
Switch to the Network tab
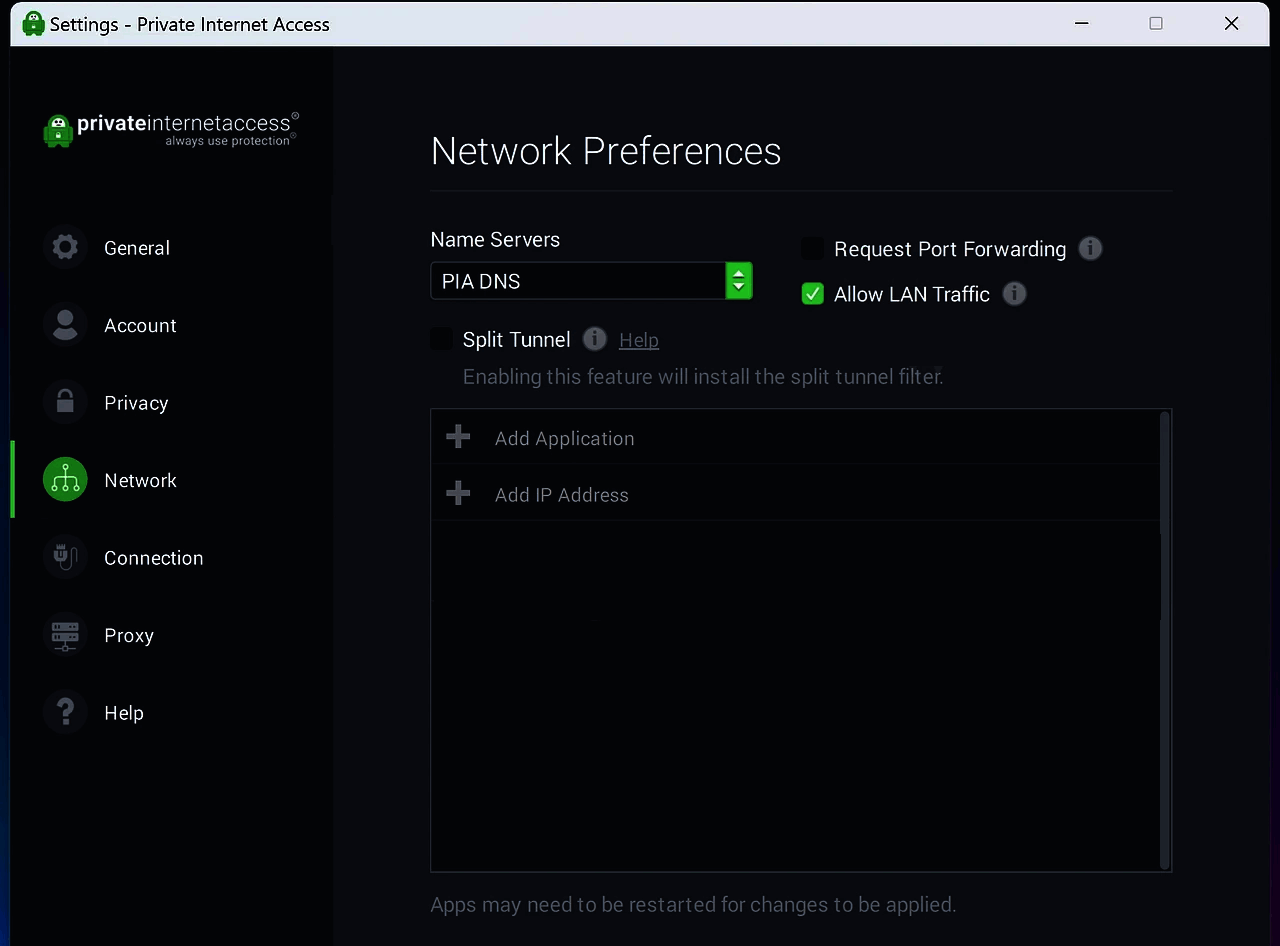pos(140,481)
